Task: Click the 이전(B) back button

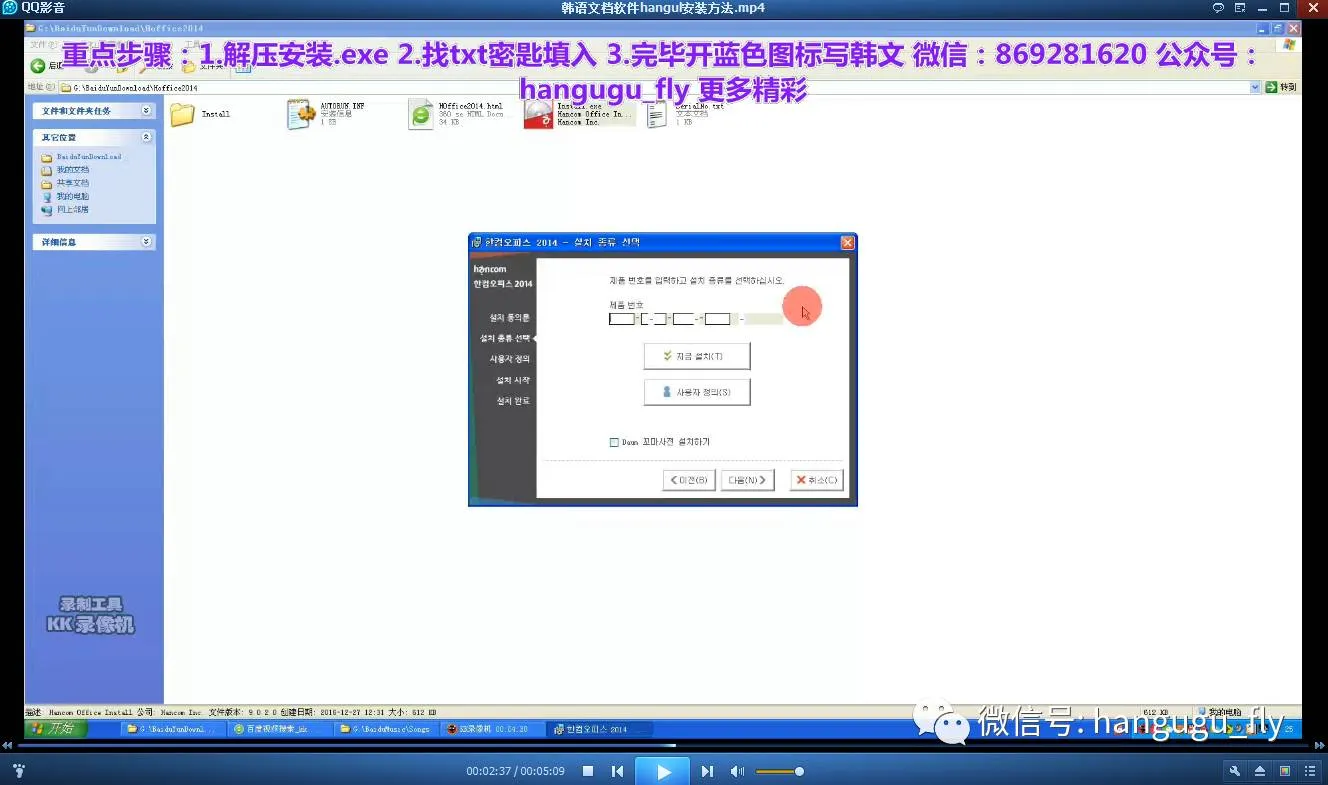Action: 689,480
